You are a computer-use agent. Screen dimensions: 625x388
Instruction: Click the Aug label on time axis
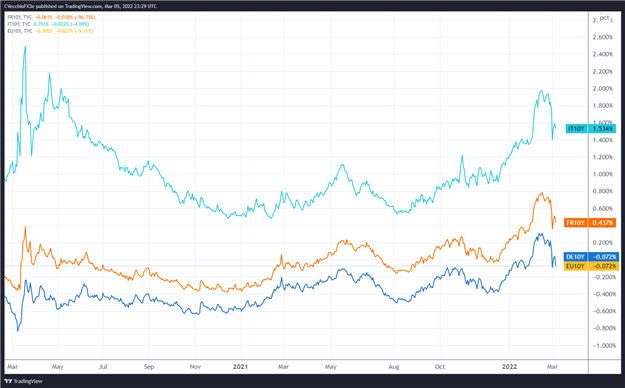(x=394, y=366)
